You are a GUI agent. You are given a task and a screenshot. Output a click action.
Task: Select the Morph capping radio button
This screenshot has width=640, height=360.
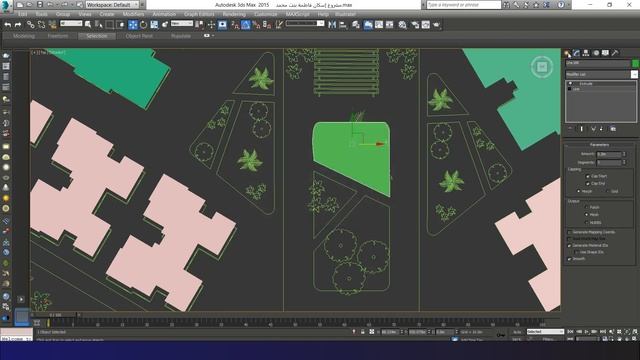point(578,191)
